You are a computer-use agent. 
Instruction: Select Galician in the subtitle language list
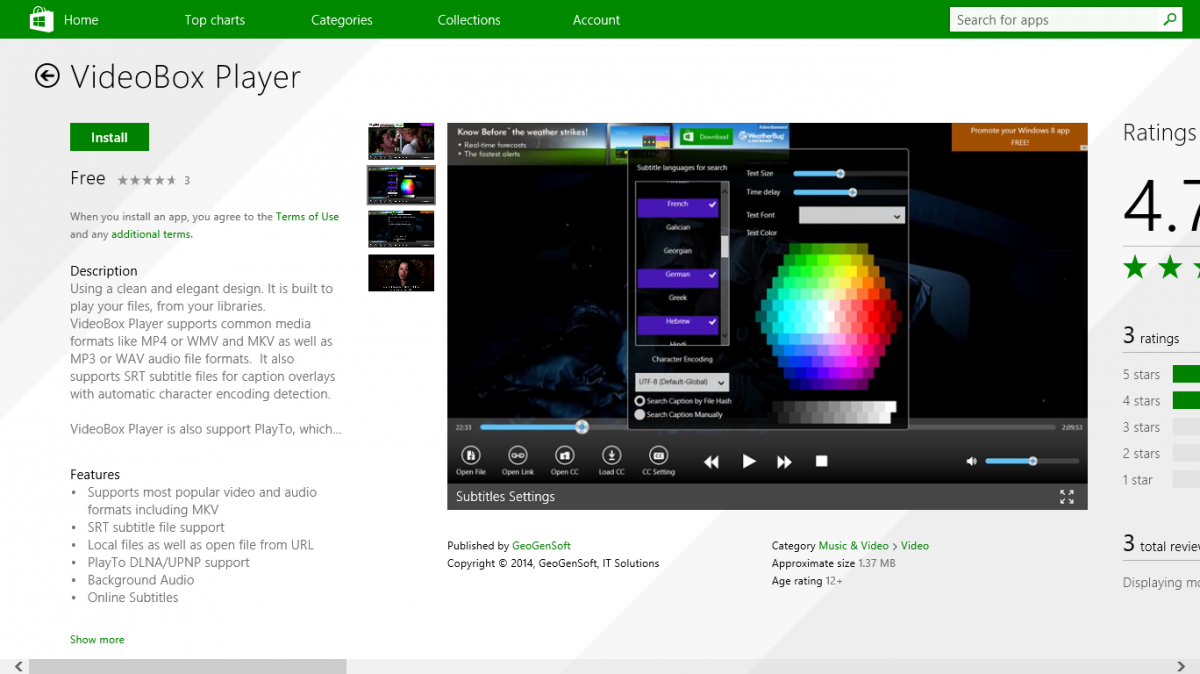[678, 227]
